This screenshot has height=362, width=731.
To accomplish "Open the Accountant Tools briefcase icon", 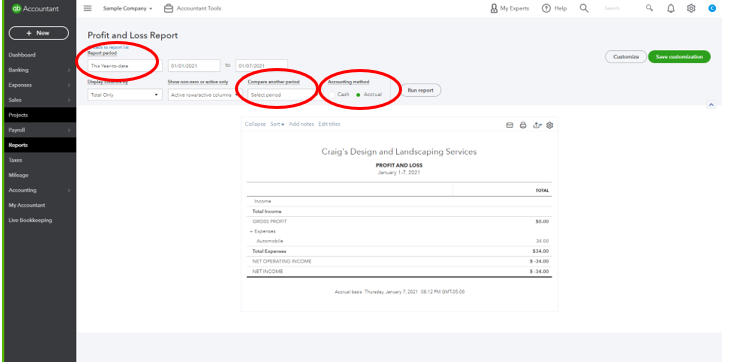I will coord(168,8).
